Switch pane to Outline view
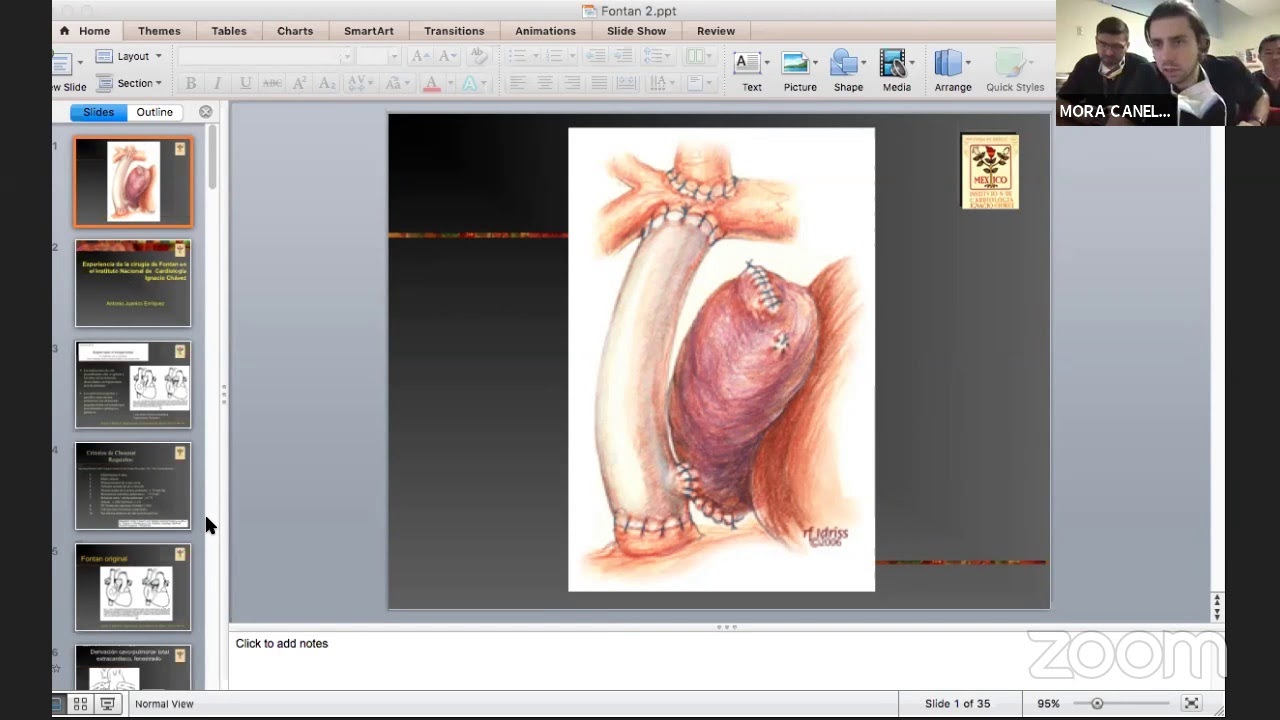The height and width of the screenshot is (720, 1280). [x=155, y=112]
